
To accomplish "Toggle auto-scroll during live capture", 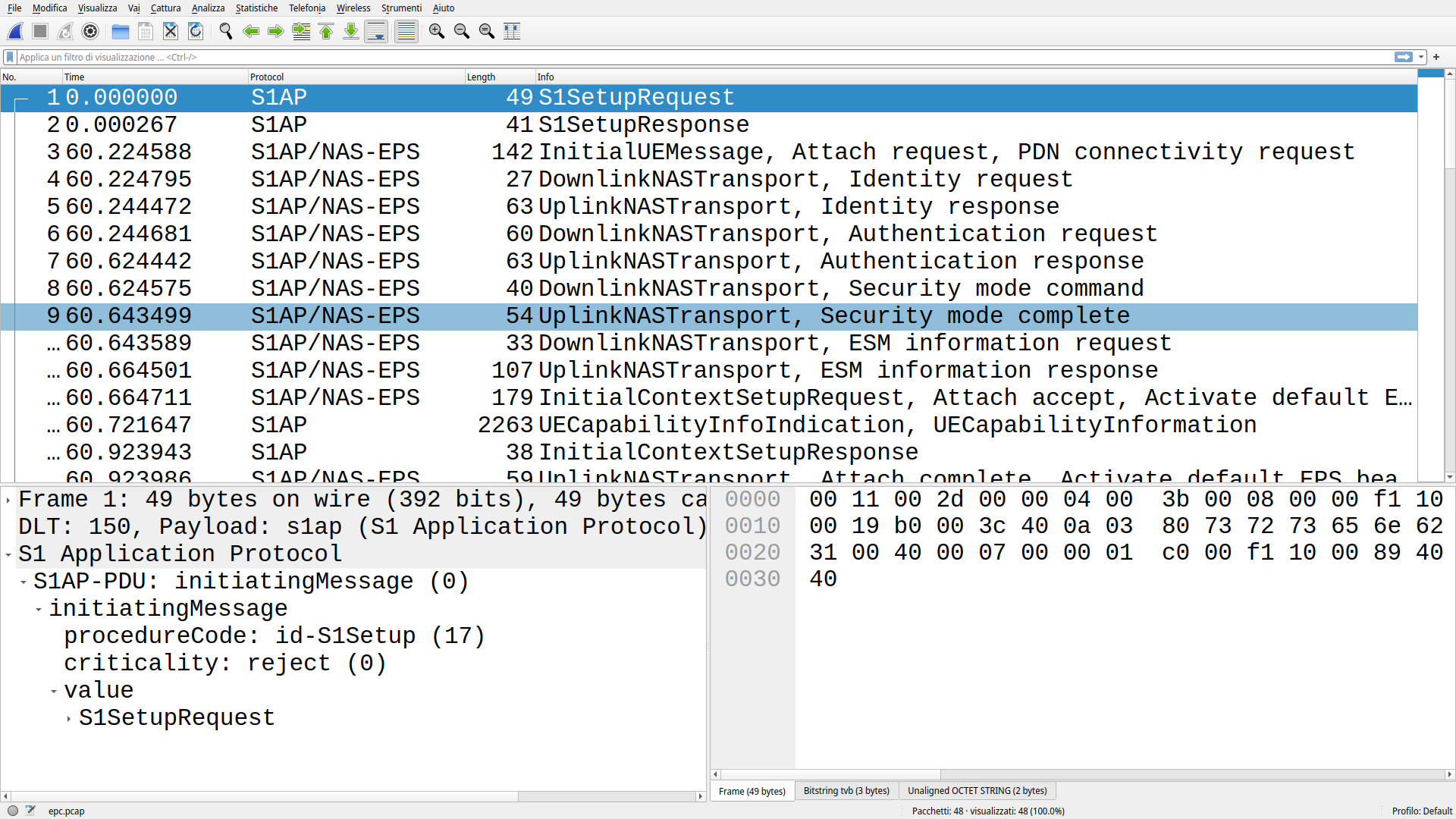I will [376, 31].
